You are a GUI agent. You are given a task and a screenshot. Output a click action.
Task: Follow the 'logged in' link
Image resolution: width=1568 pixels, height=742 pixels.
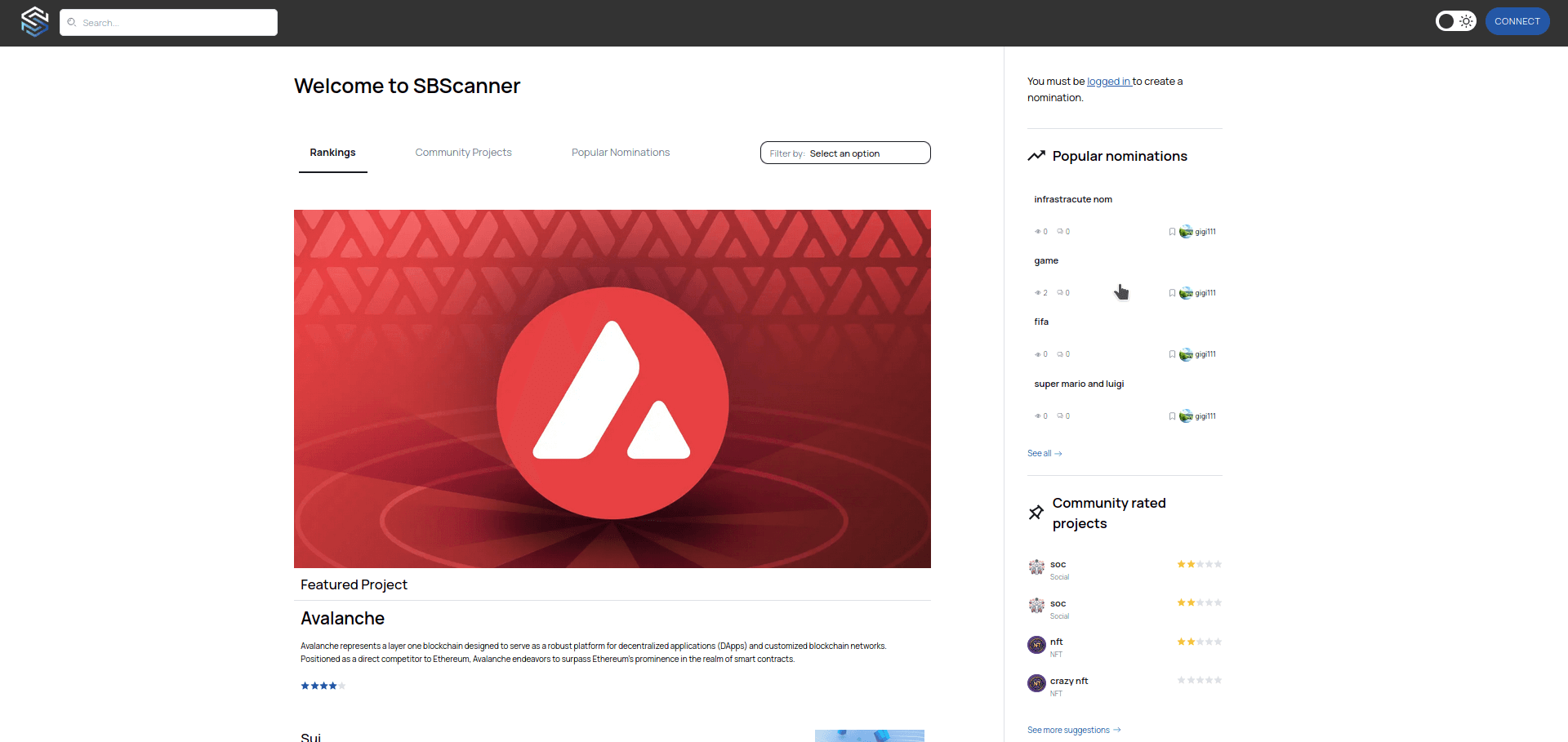point(1109,82)
